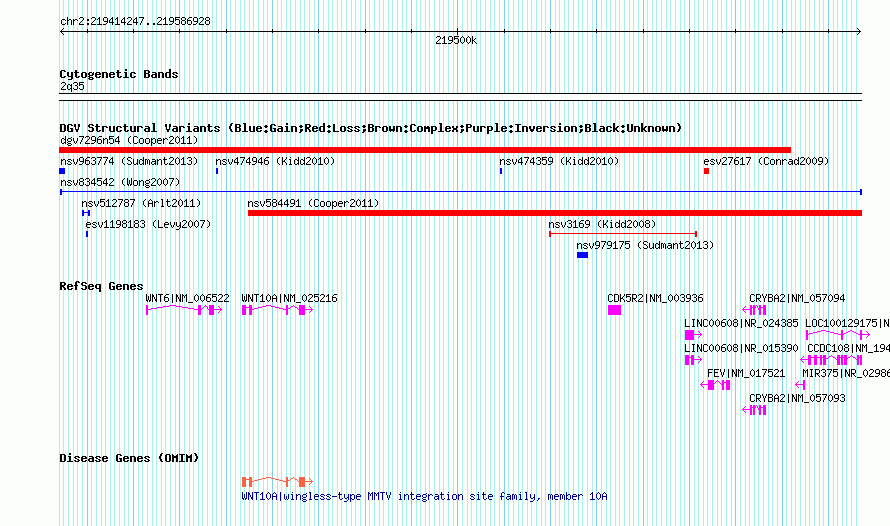Select the nsv512787 blue variant glyph
Screen dimensions: 890x526
tap(86, 213)
